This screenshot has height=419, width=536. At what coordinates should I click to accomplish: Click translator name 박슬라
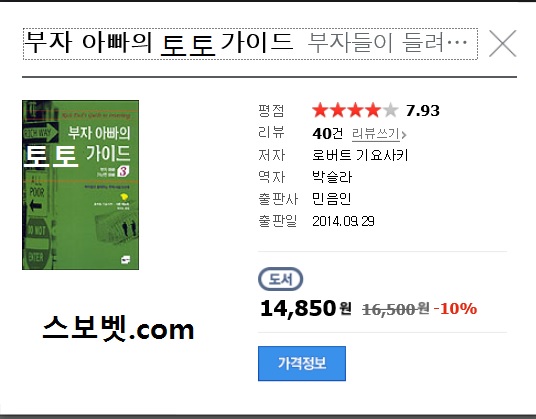coord(332,177)
